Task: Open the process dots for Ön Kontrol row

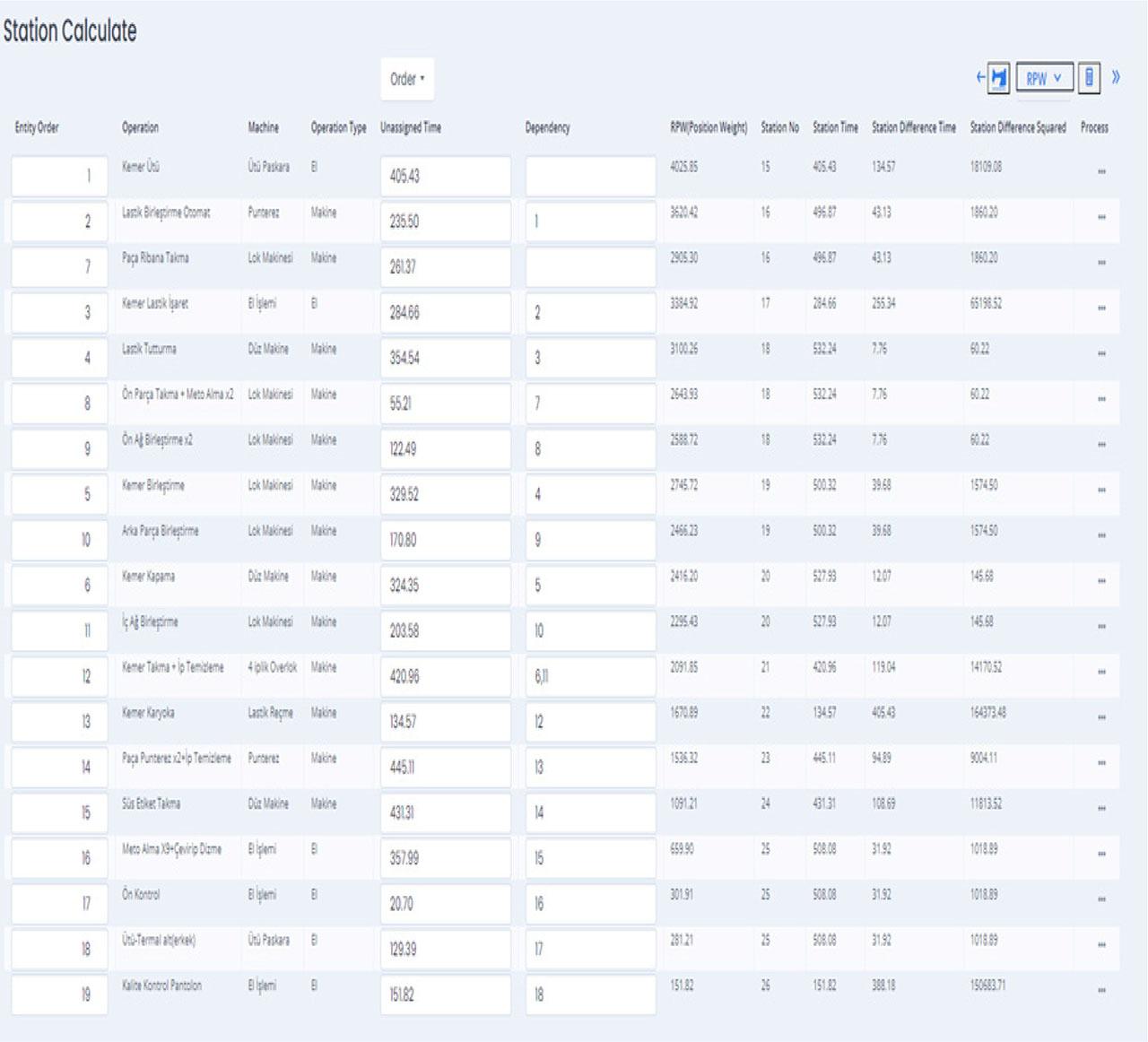Action: [1101, 899]
